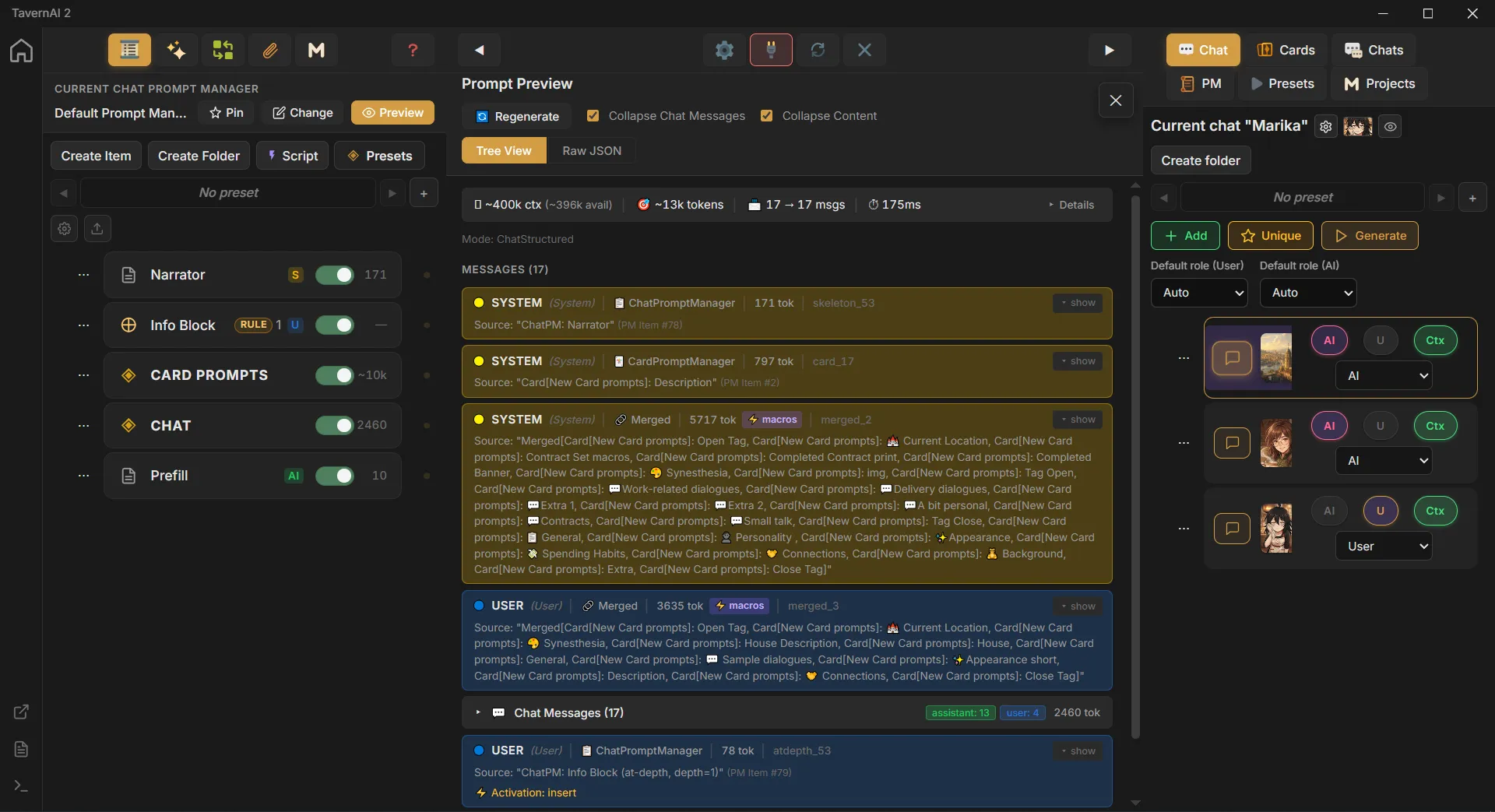The width and height of the screenshot is (1495, 812).
Task: Toggle the eye icon beside Marika title
Action: click(x=1391, y=126)
